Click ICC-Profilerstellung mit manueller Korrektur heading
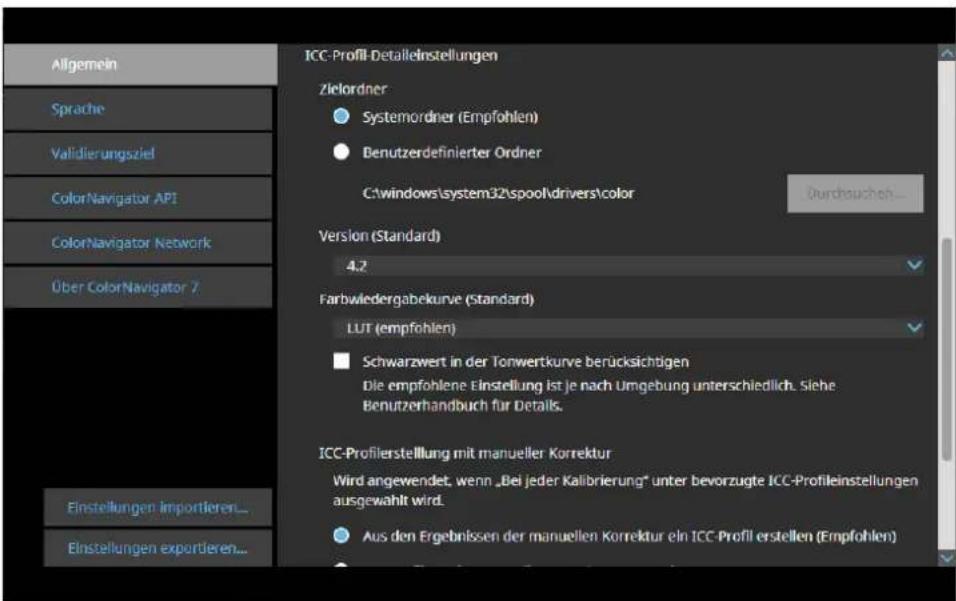This screenshot has width=956, height=601. [465, 453]
